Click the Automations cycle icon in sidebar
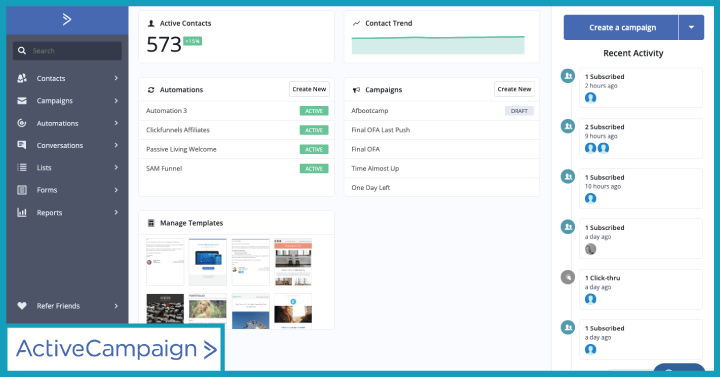 pyautogui.click(x=22, y=123)
